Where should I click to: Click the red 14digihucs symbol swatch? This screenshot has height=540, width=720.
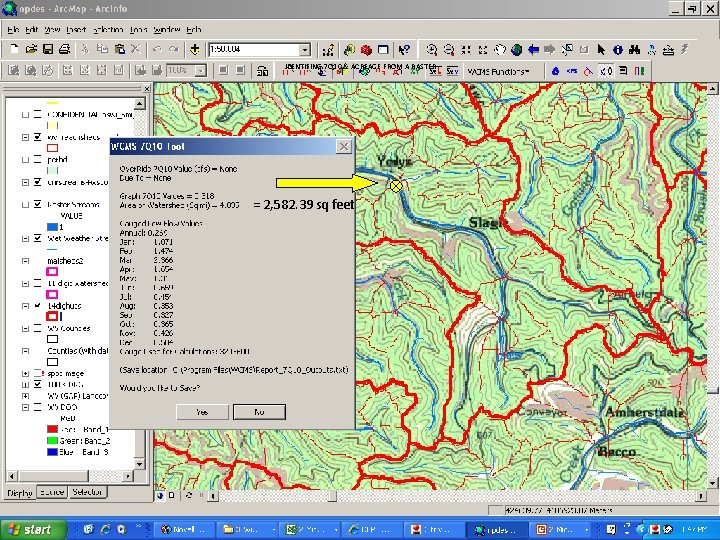[x=53, y=316]
